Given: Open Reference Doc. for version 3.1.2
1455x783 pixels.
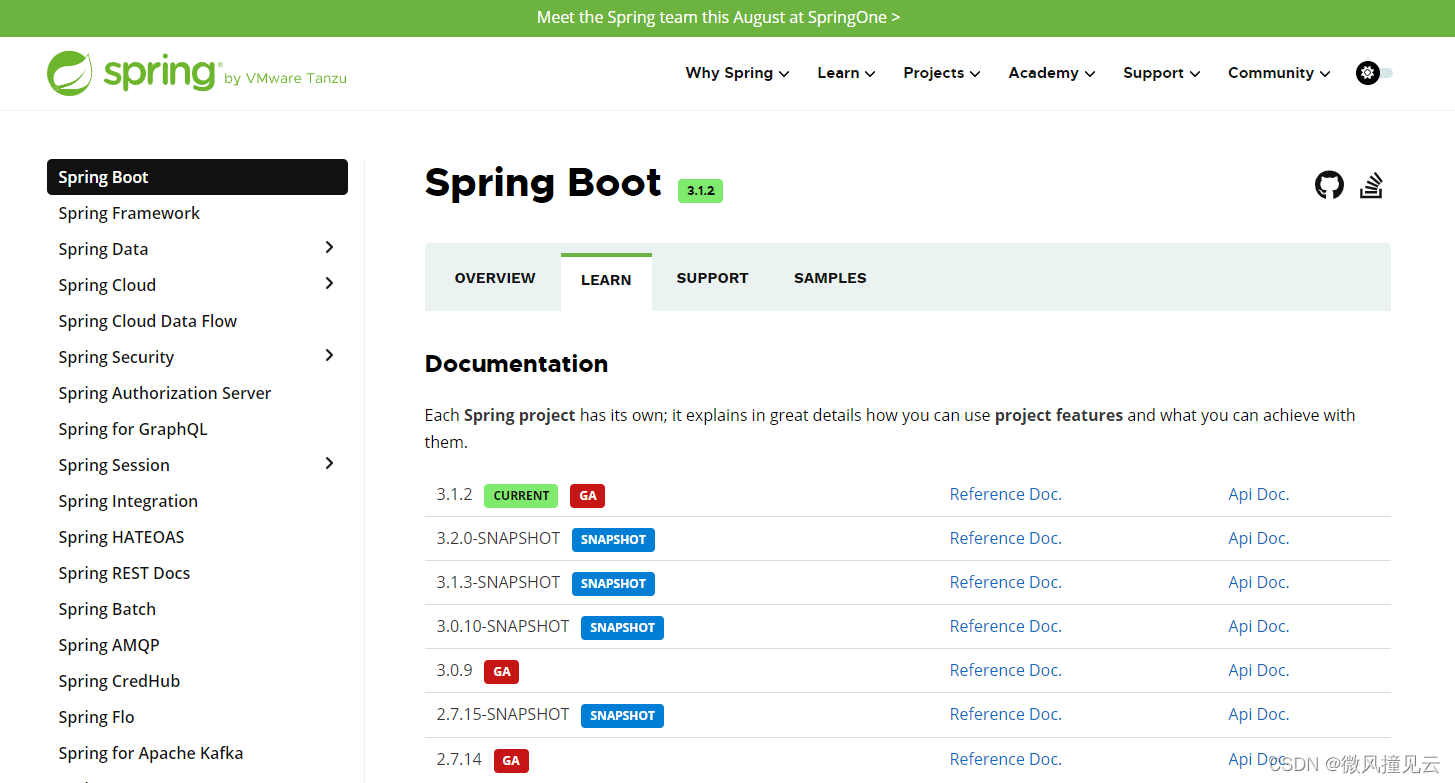Looking at the screenshot, I should pyautogui.click(x=1005, y=494).
